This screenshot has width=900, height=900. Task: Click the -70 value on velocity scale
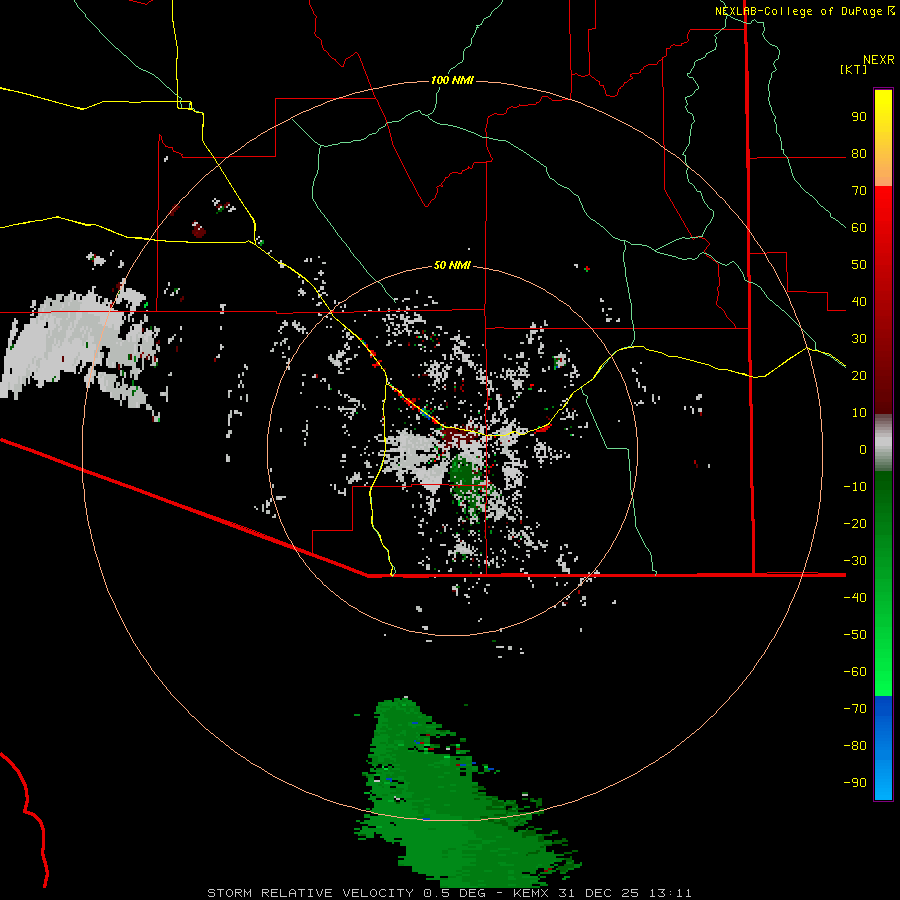[x=855, y=709]
